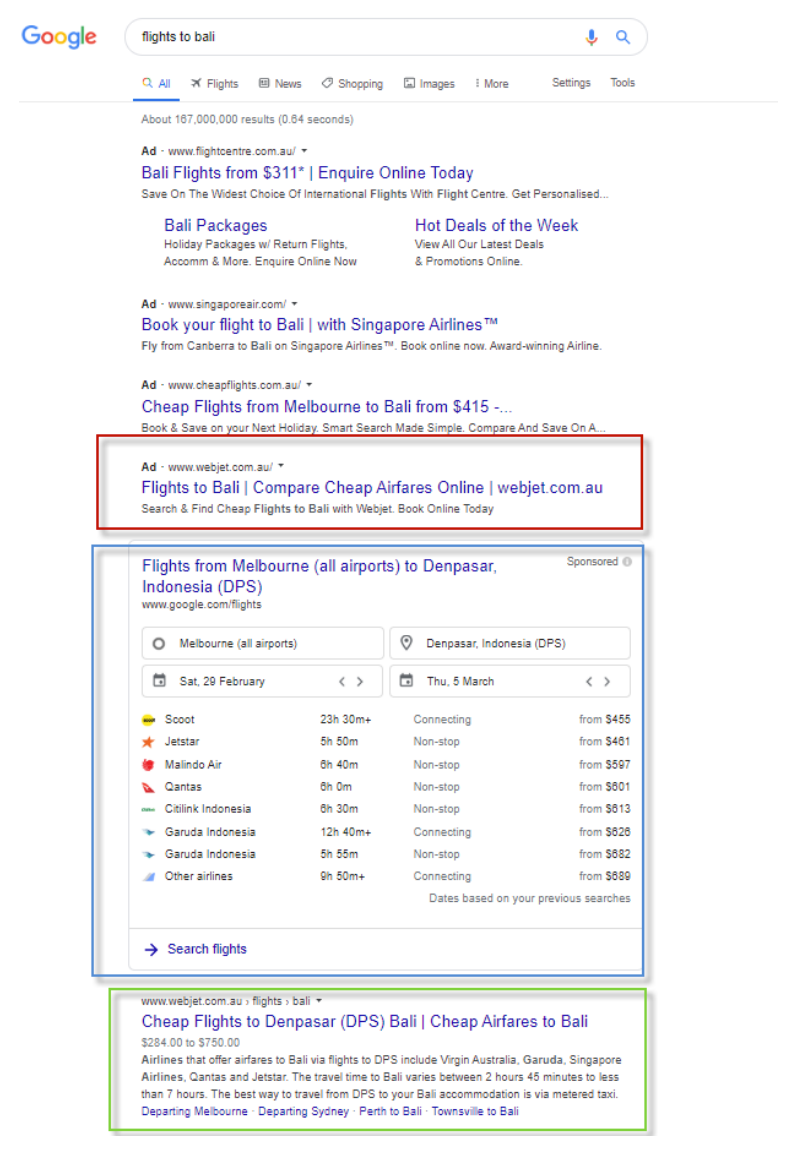Click Garuda Indonesia logo on 12h 40m+ row

coord(149,832)
